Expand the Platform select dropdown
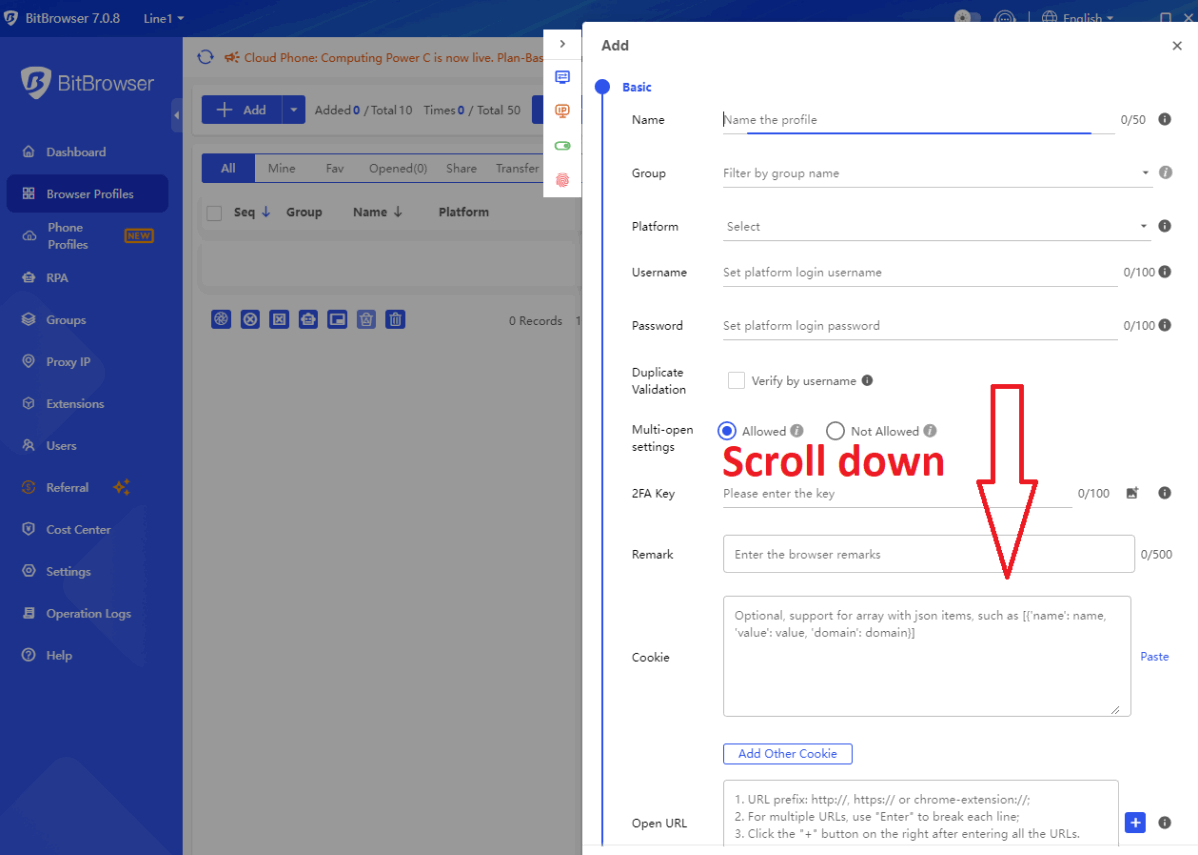This screenshot has height=855, width=1198. coord(935,227)
